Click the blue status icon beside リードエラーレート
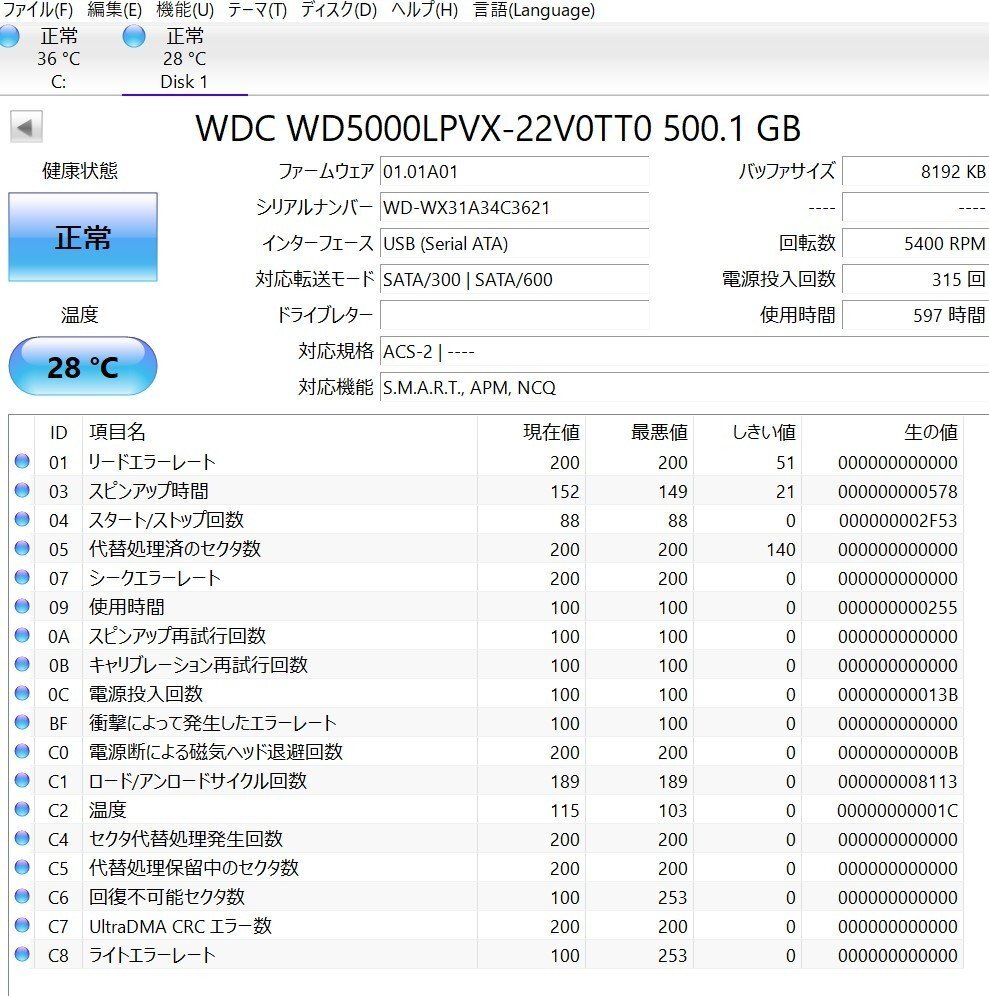The image size is (989, 996). [x=22, y=461]
